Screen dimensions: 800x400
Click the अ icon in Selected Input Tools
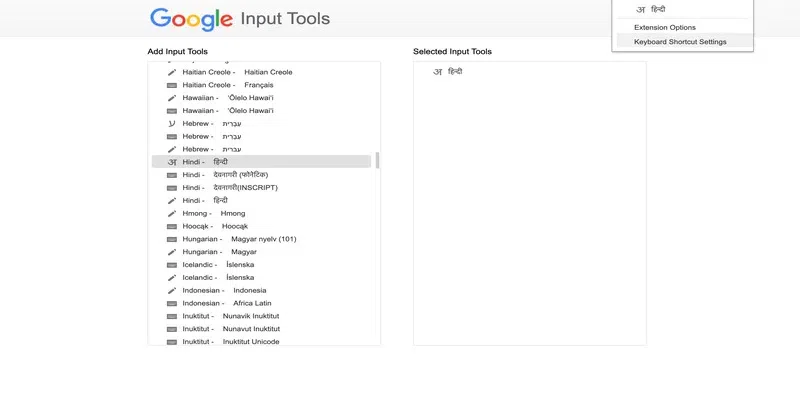pyautogui.click(x=437, y=72)
